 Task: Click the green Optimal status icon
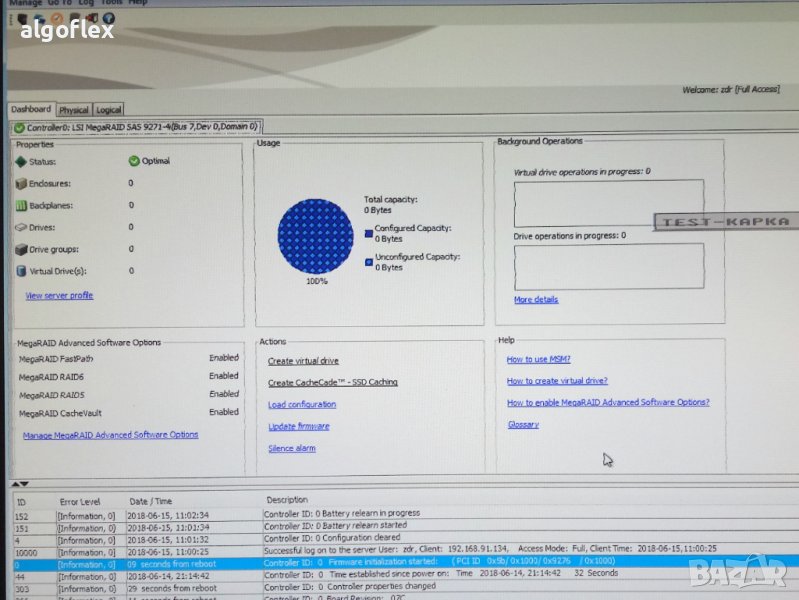click(x=134, y=161)
